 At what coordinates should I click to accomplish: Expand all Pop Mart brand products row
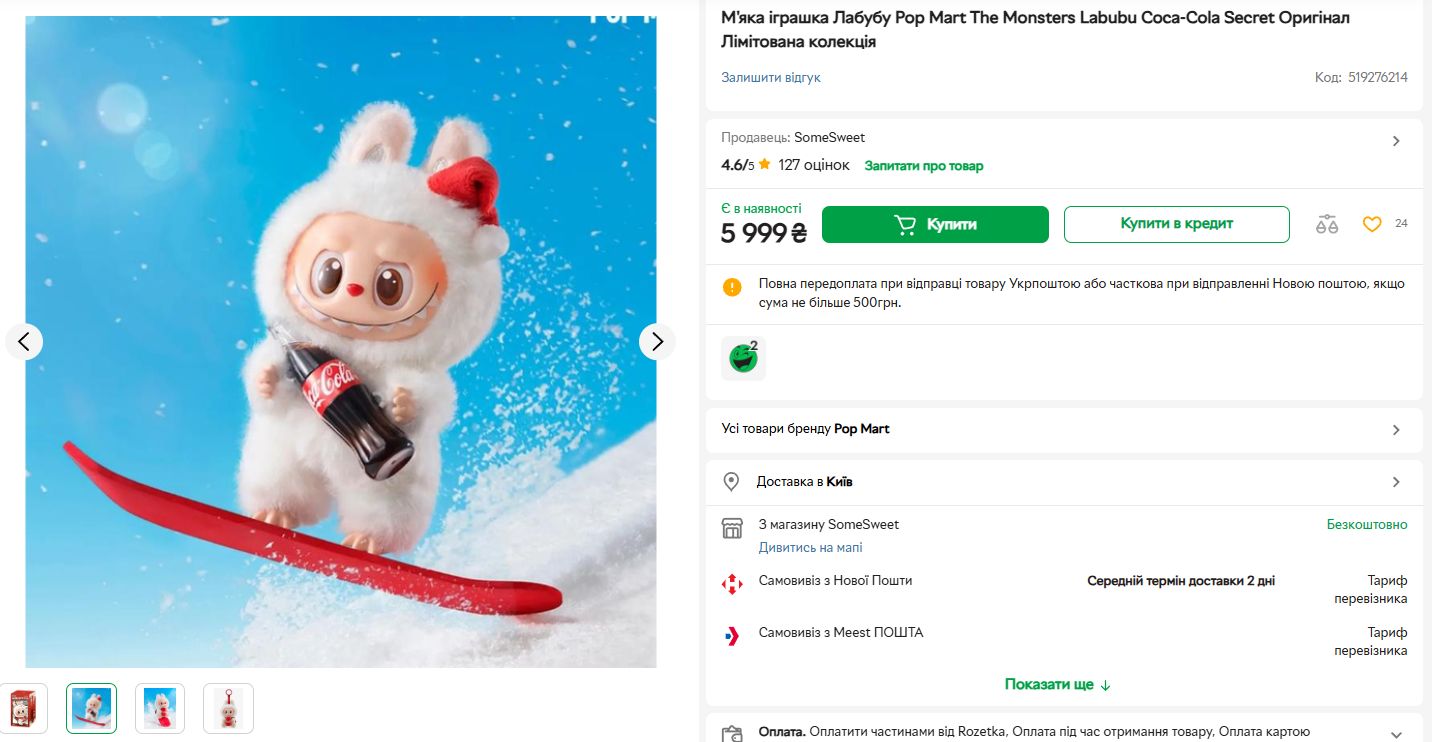[x=1396, y=430]
